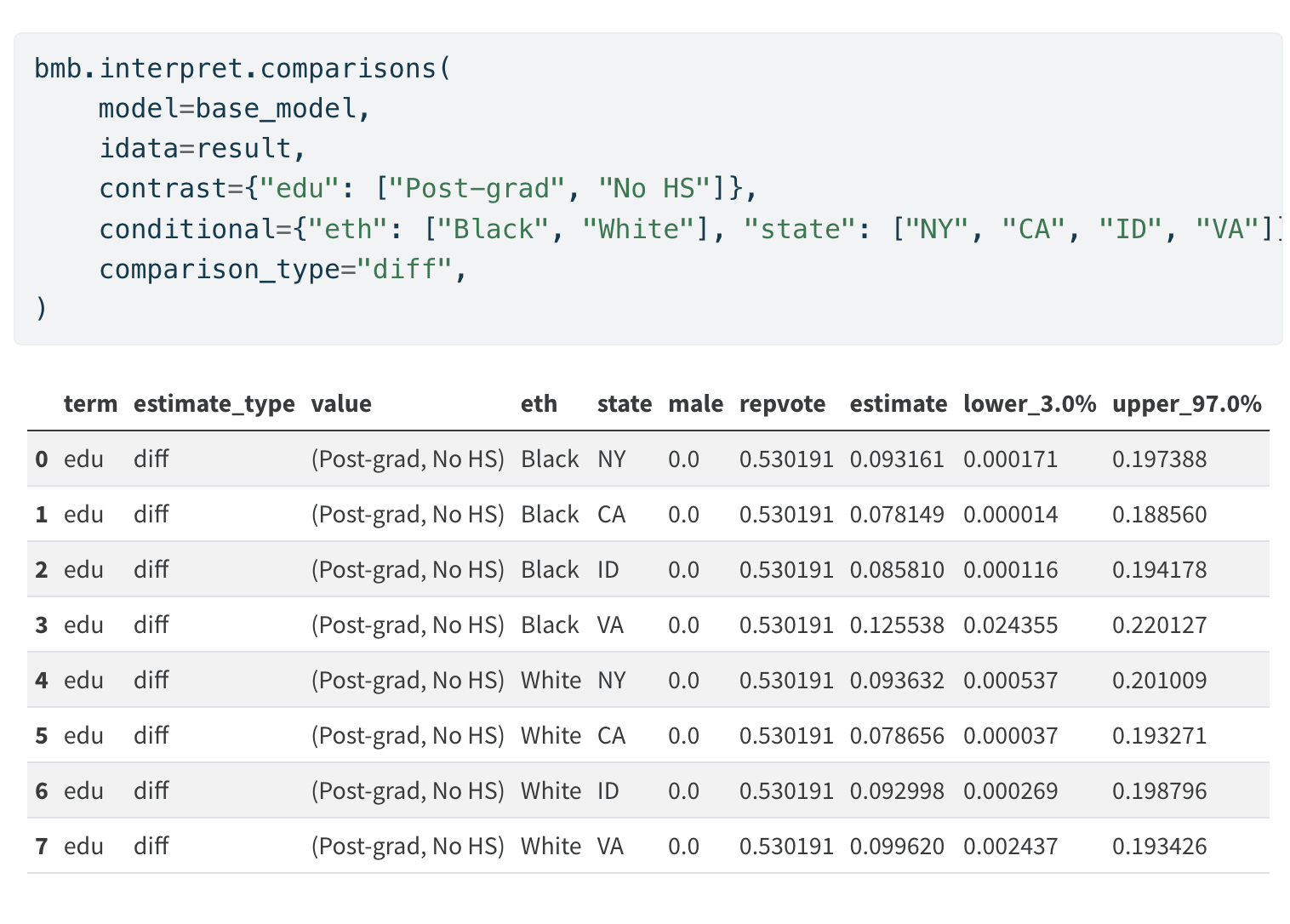Click the "estimate_type" column header
1290x924 pixels.
(214, 403)
